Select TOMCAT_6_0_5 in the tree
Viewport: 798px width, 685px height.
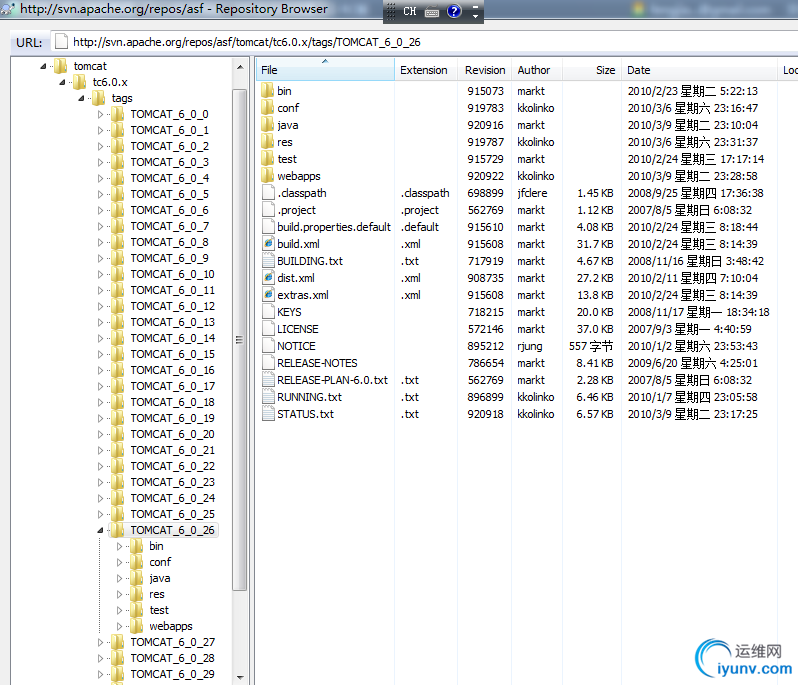point(169,194)
